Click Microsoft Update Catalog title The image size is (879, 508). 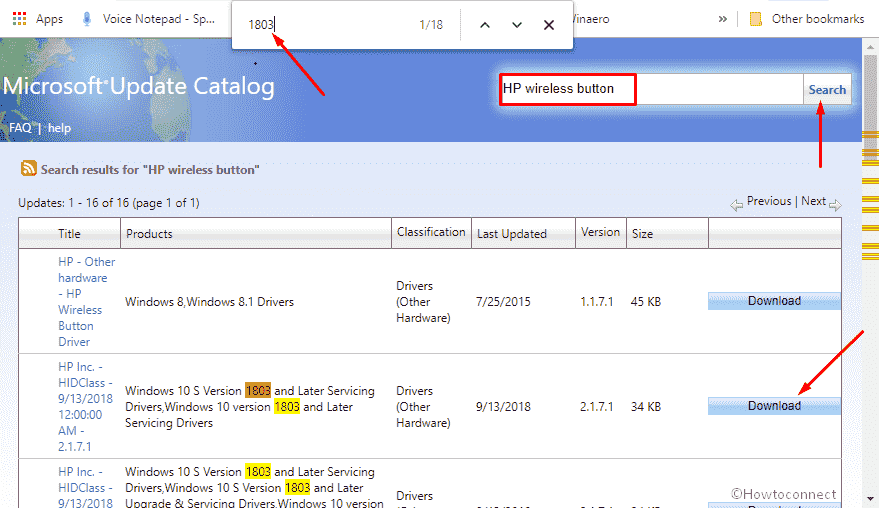(138, 86)
